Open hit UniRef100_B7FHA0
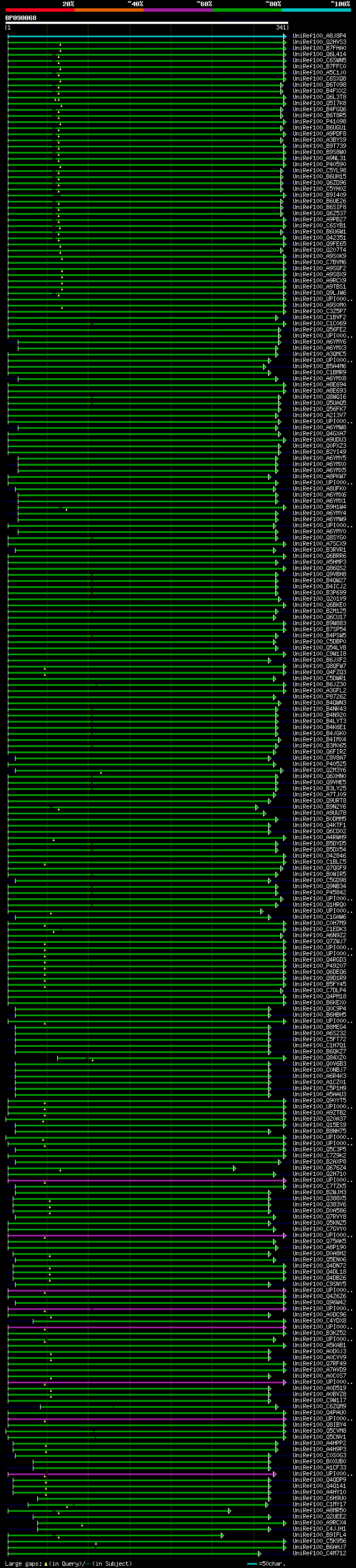This screenshot has height=1568, width=356. pyautogui.click(x=319, y=48)
